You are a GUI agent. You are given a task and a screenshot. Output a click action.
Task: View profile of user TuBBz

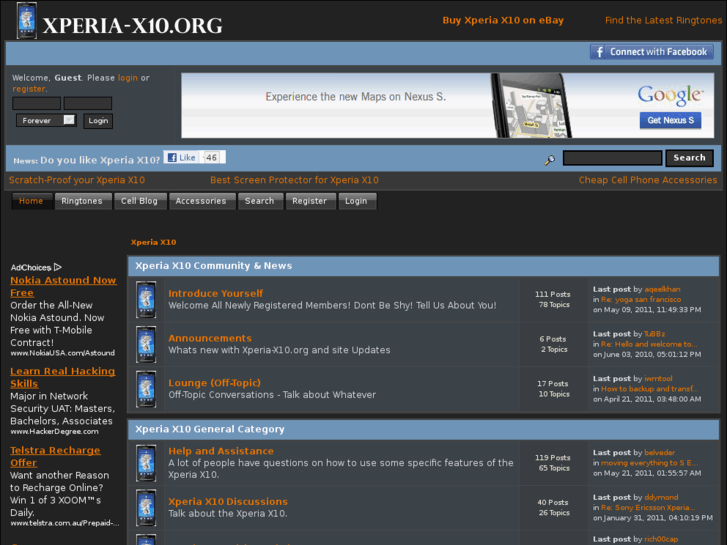655,334
